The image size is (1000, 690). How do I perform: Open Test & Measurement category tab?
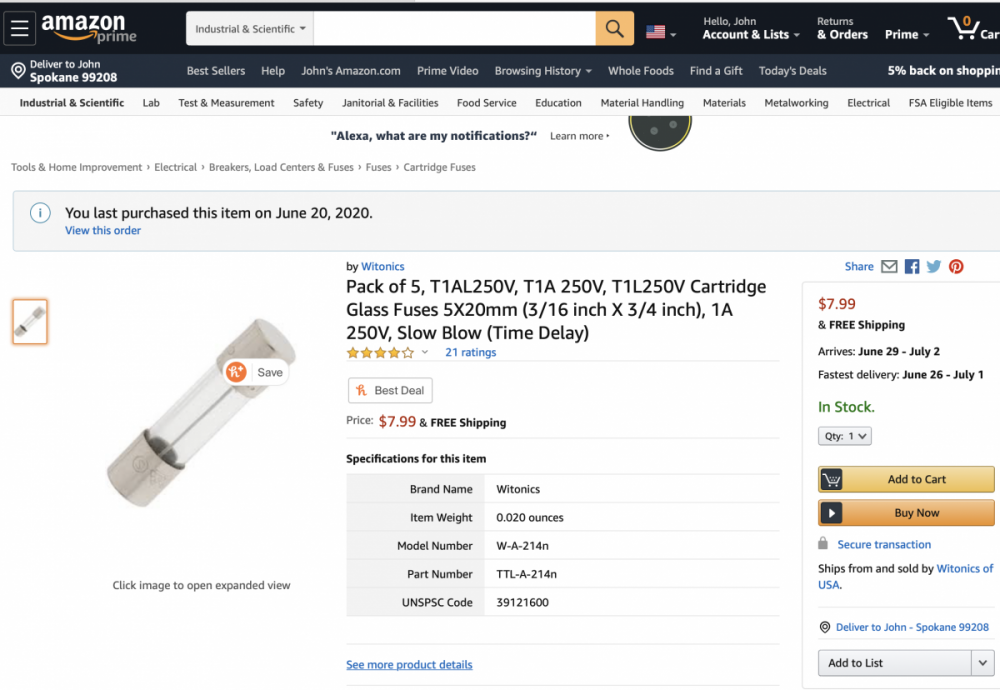click(x=226, y=103)
